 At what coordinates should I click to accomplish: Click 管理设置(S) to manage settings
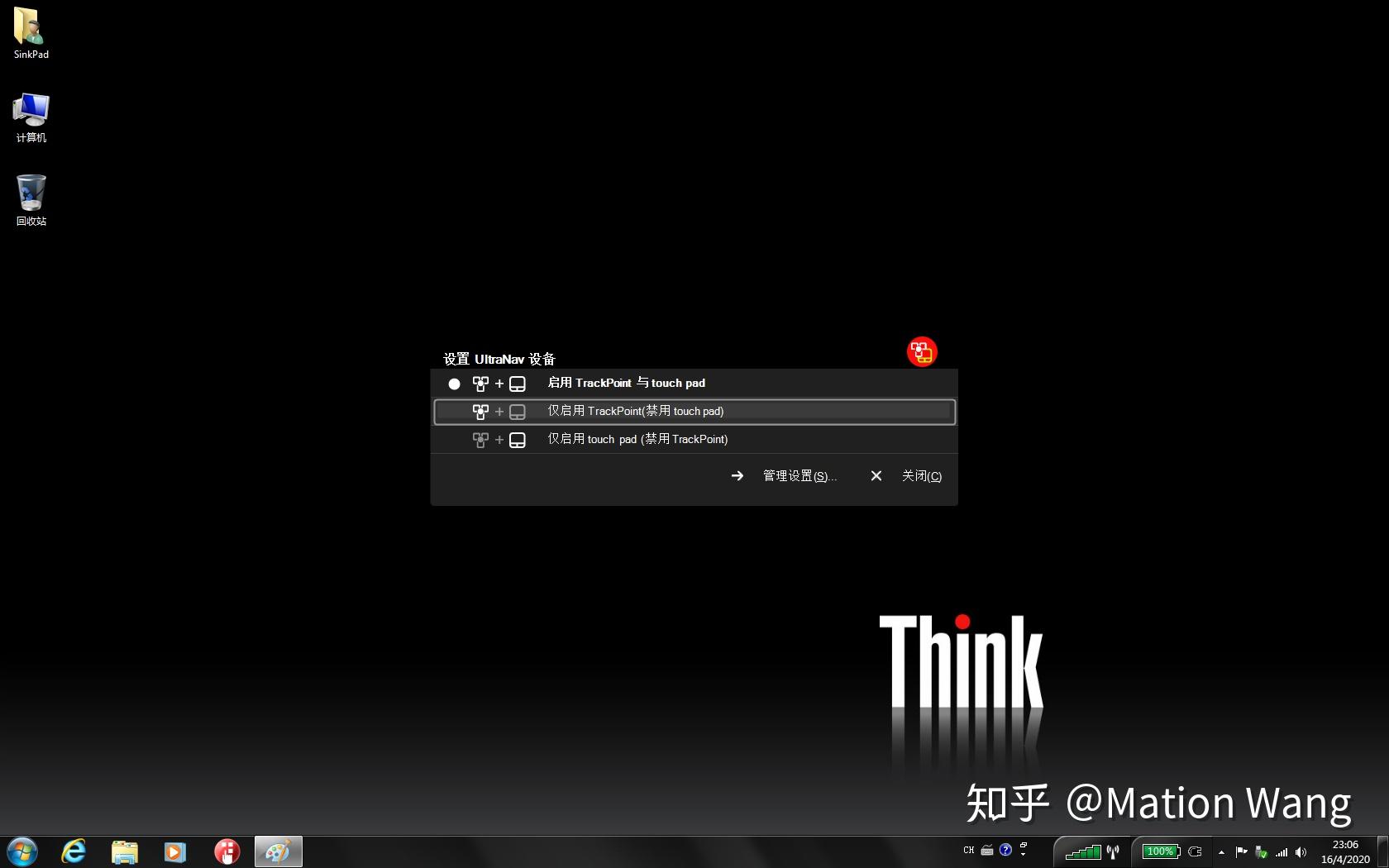click(x=799, y=475)
